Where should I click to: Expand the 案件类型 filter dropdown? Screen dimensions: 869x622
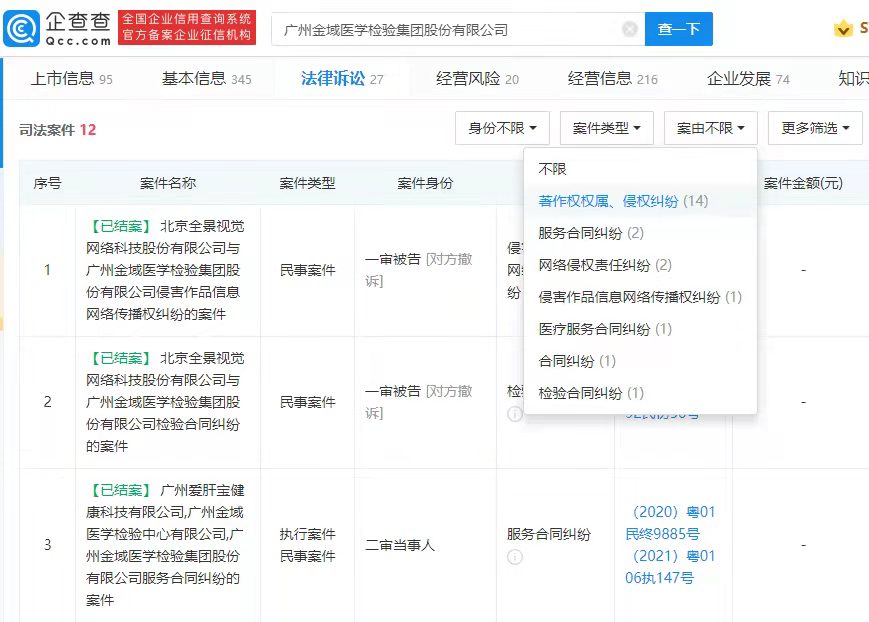point(606,128)
